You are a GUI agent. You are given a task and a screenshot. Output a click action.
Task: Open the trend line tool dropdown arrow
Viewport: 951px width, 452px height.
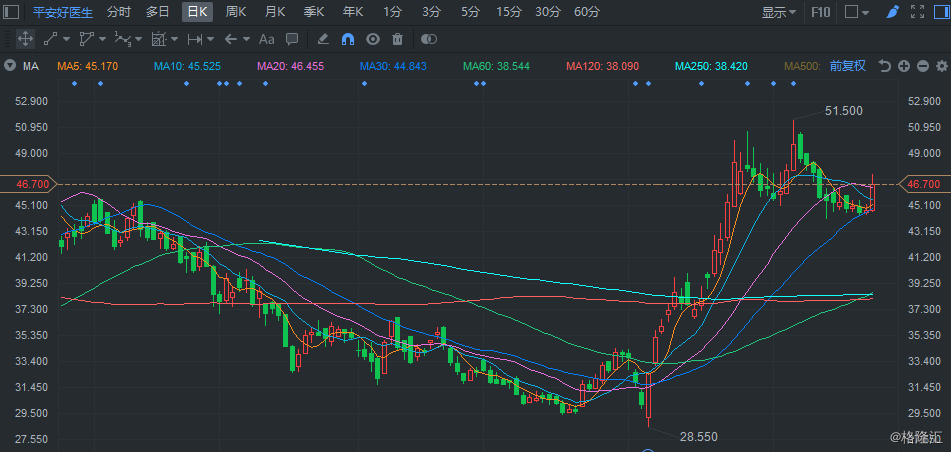(x=66, y=39)
